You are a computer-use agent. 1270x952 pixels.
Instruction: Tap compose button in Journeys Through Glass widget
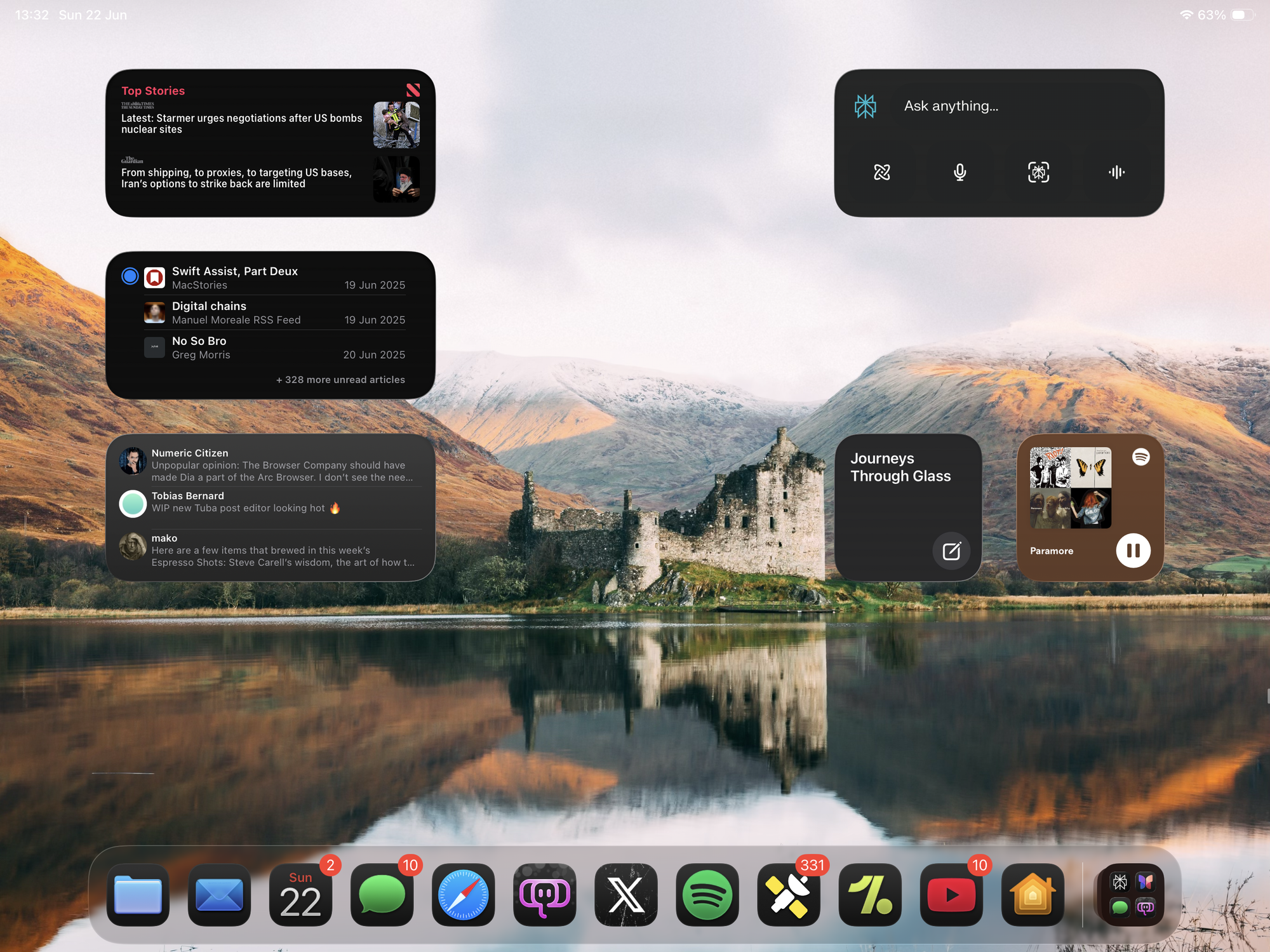(951, 551)
